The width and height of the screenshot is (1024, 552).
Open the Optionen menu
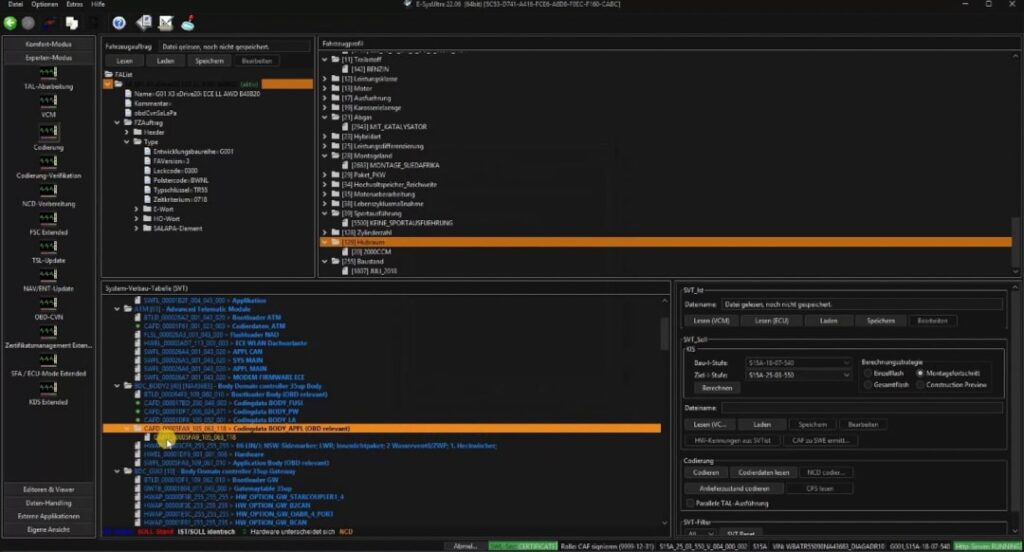(x=45, y=5)
